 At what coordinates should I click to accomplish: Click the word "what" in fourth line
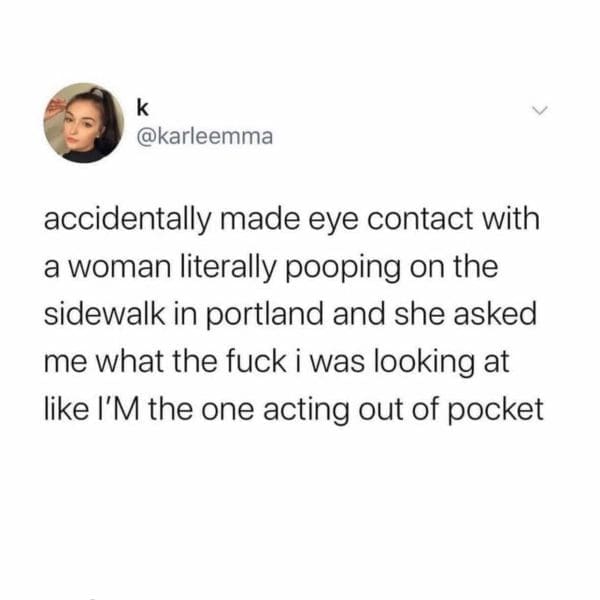point(129,362)
